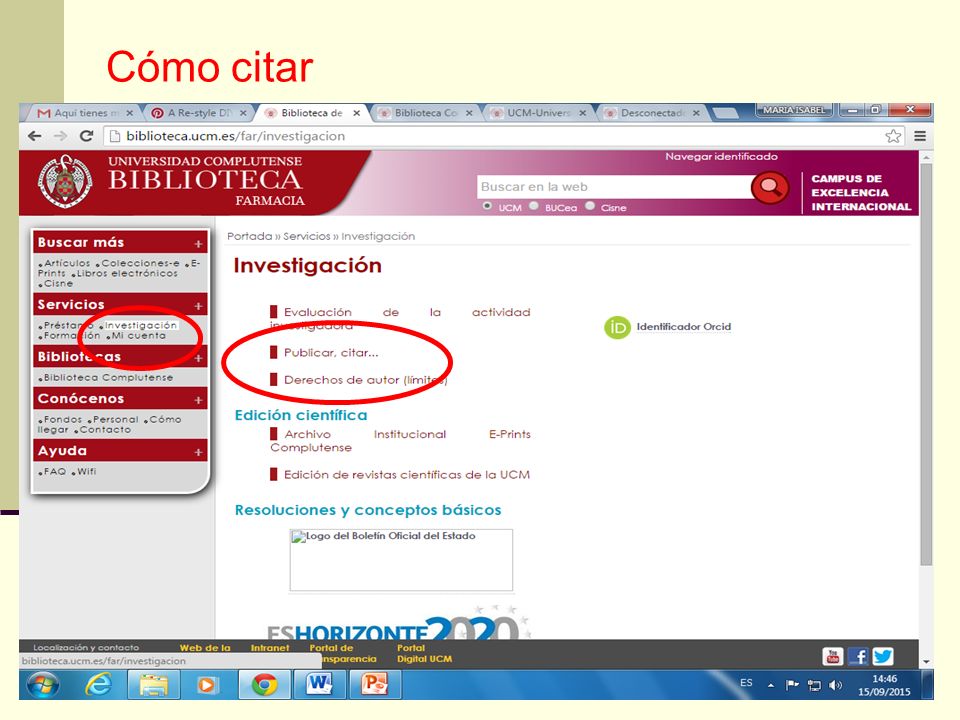Image resolution: width=960 pixels, height=720 pixels.
Task: Click 'Campus de Excelencia Internacional' banner
Action: (x=861, y=193)
